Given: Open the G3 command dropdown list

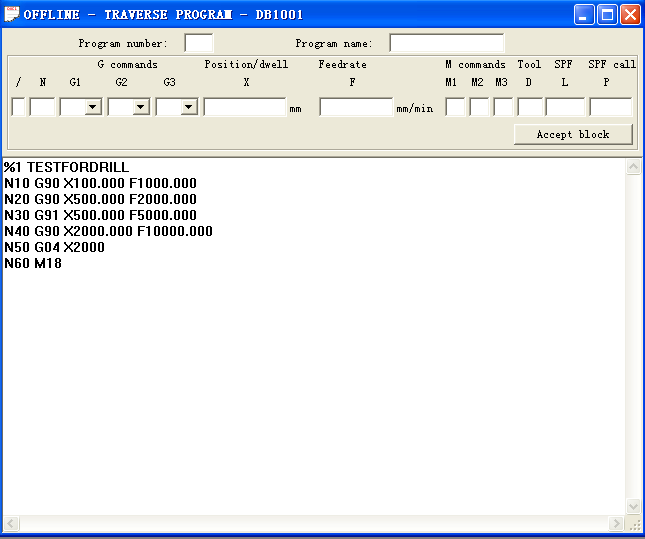Looking at the screenshot, I should point(188,107).
